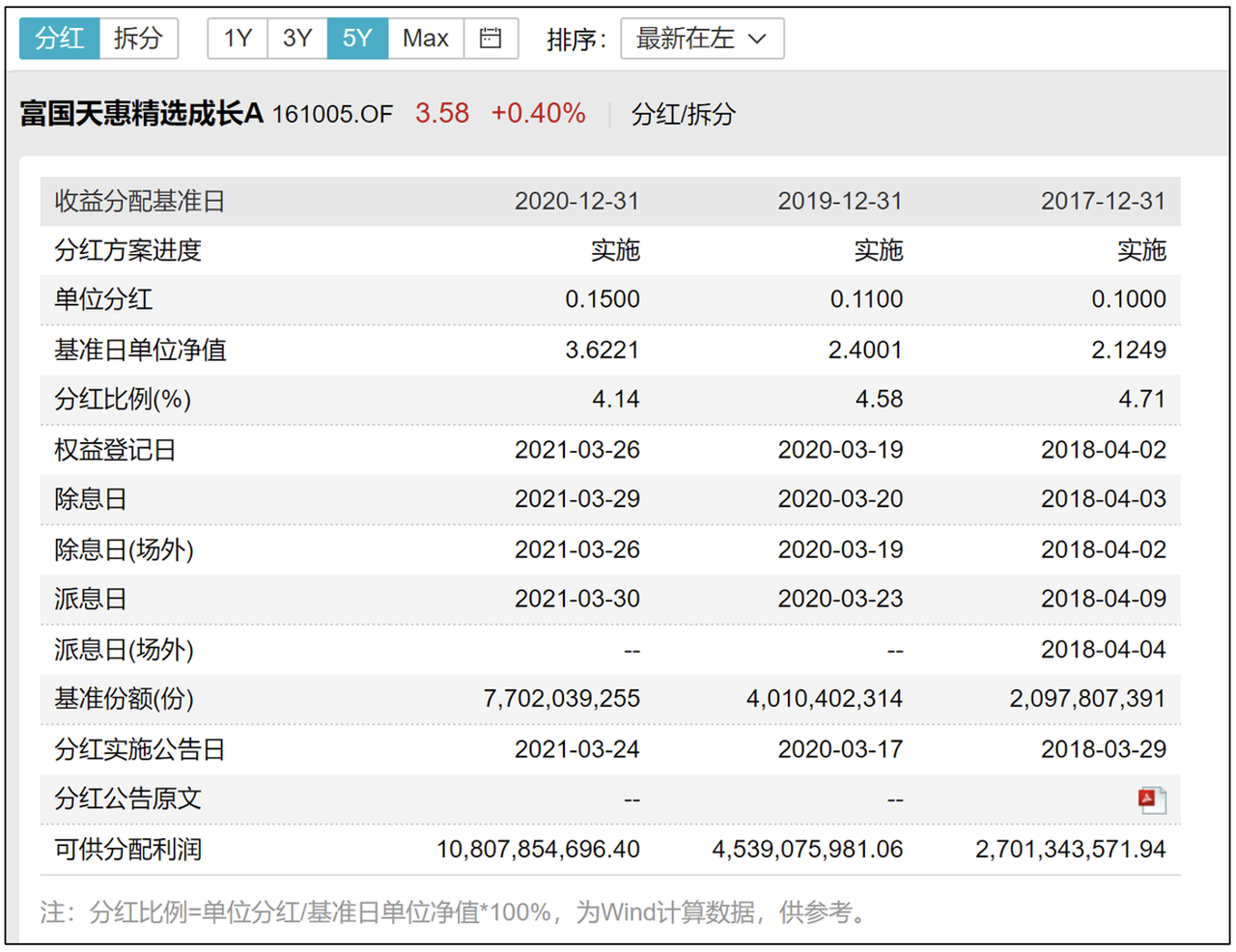Select the 5Y time range
The height and width of the screenshot is (952, 1236).
click(357, 39)
